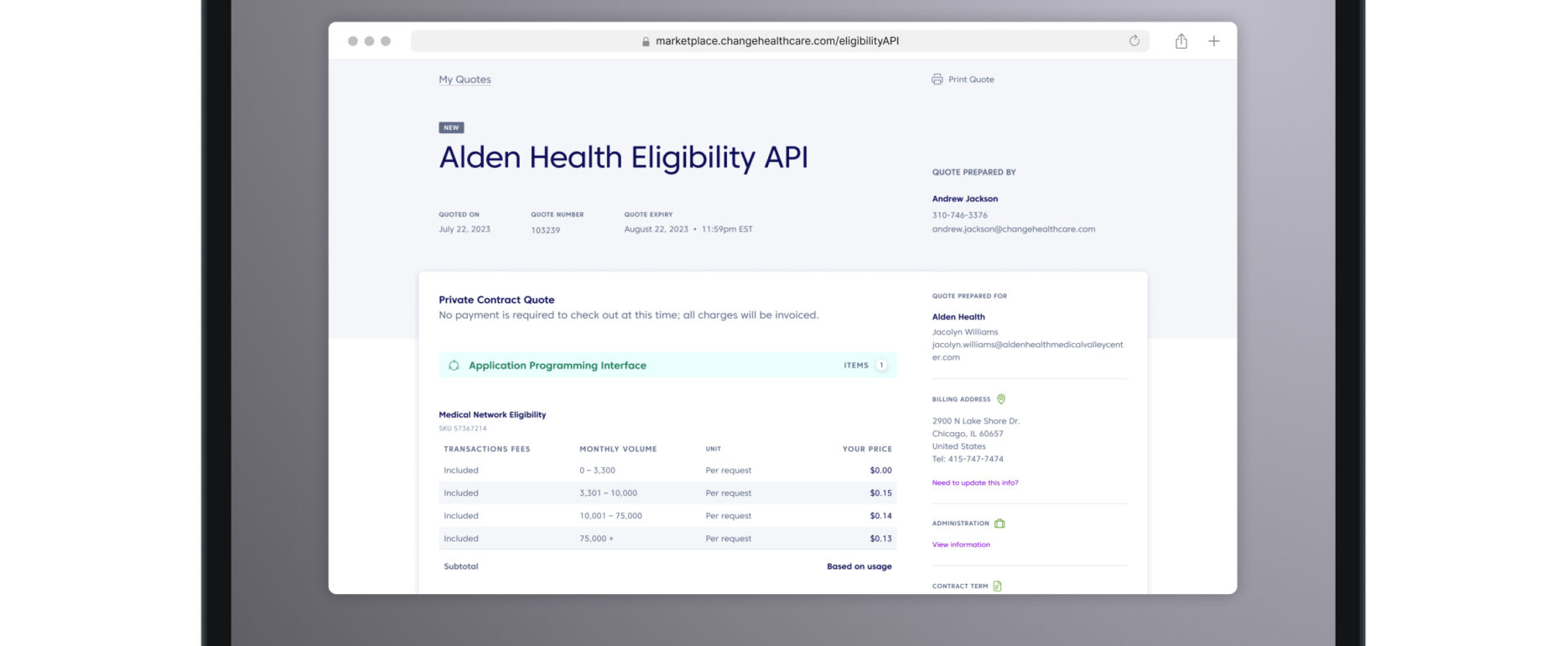1568x646 pixels.
Task: Click the Jacolyn Williams email address
Action: tap(1026, 351)
